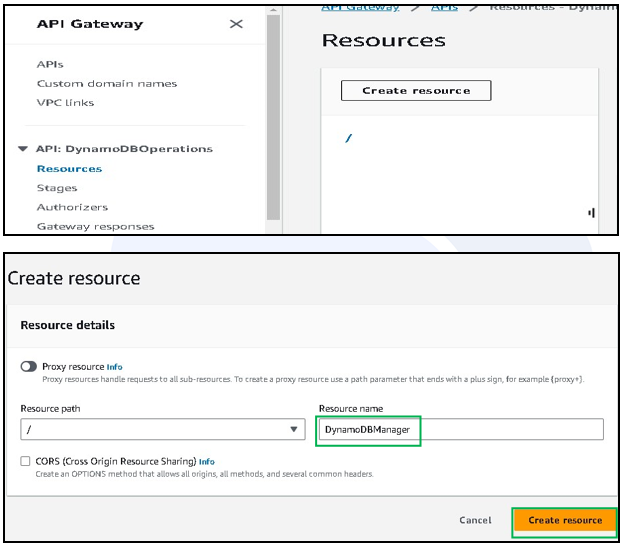Enable the CORS checkbox
Image resolution: width=623 pixels, height=546 pixels.
[25, 461]
